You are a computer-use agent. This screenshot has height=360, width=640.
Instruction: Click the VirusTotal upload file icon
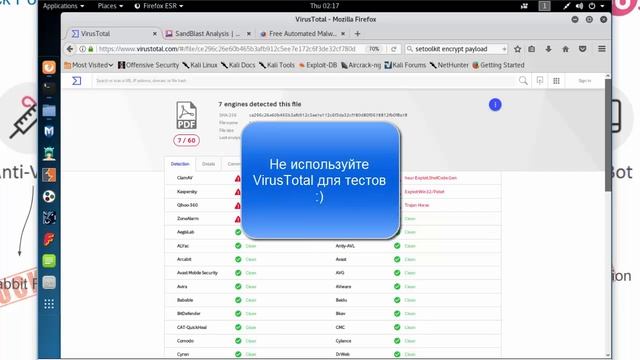(540, 81)
